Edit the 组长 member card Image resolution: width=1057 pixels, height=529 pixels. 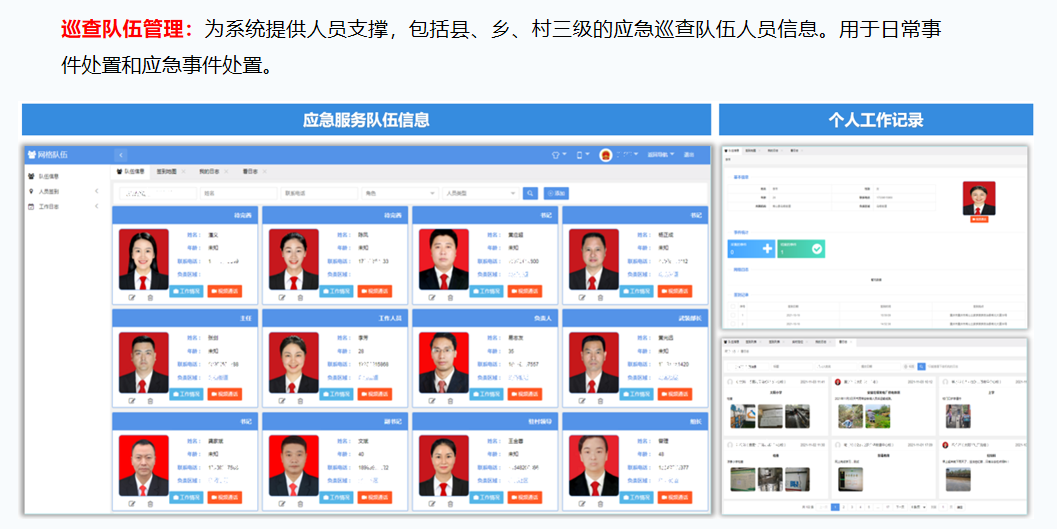pyautogui.click(x=582, y=503)
